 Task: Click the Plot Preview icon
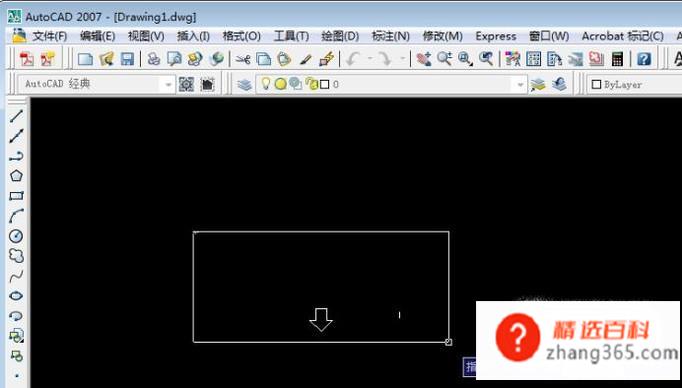174,59
